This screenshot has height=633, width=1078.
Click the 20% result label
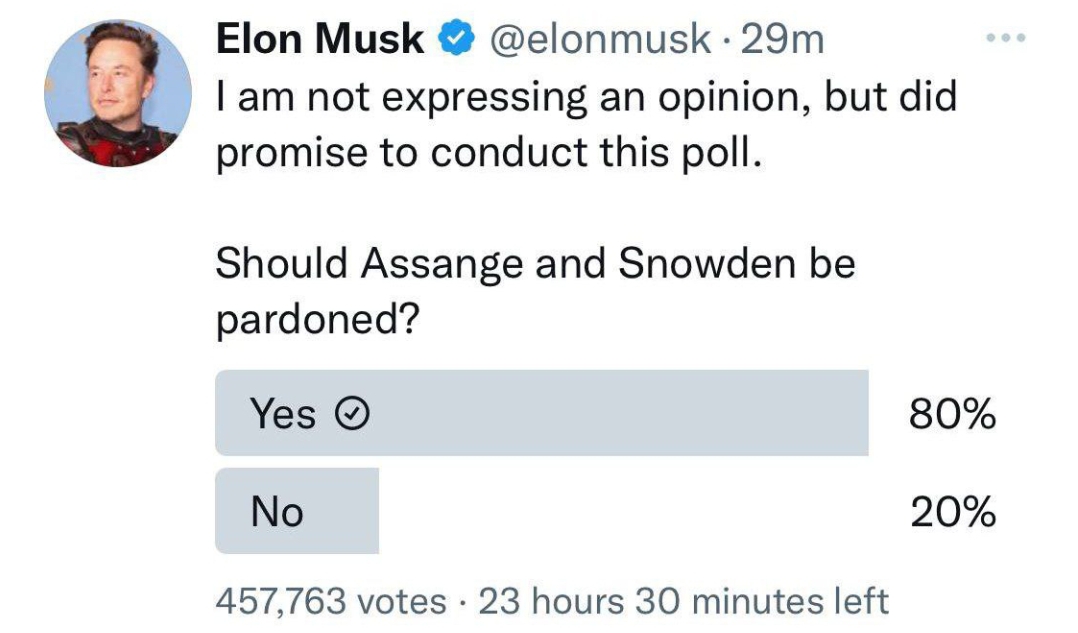tap(952, 513)
